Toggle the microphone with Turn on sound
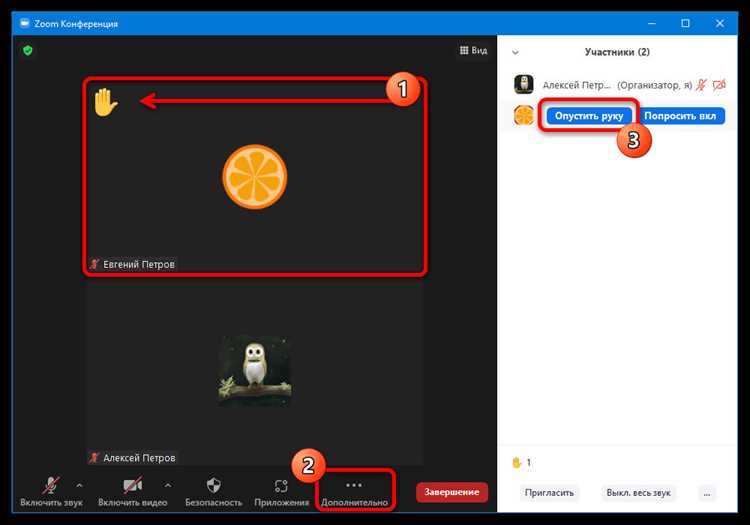This screenshot has height=525, width=750. click(x=51, y=492)
